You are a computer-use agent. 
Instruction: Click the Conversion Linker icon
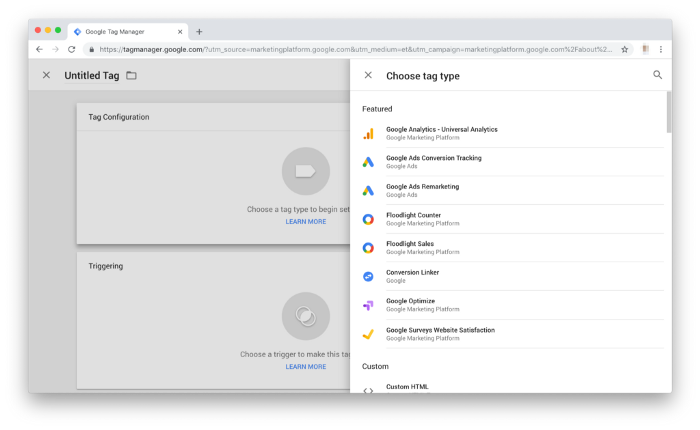(x=368, y=276)
